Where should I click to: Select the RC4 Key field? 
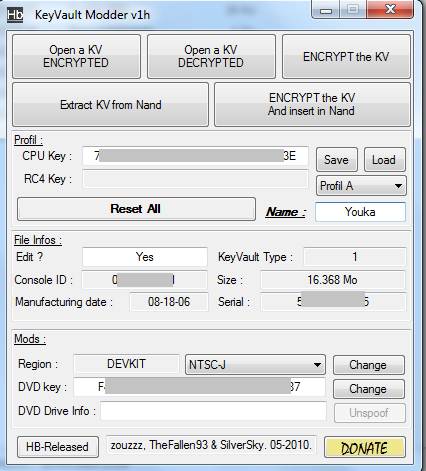pos(195,179)
